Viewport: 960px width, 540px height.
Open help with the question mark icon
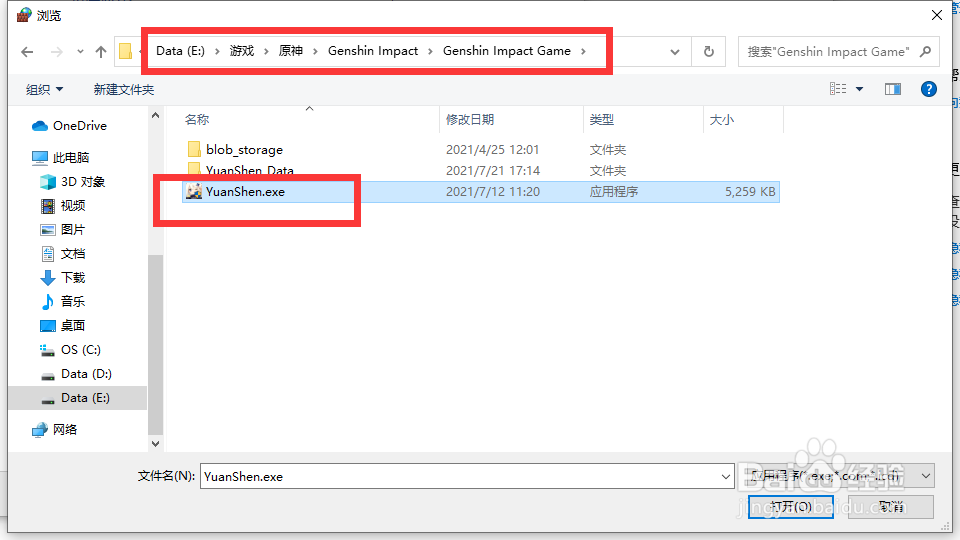point(929,89)
